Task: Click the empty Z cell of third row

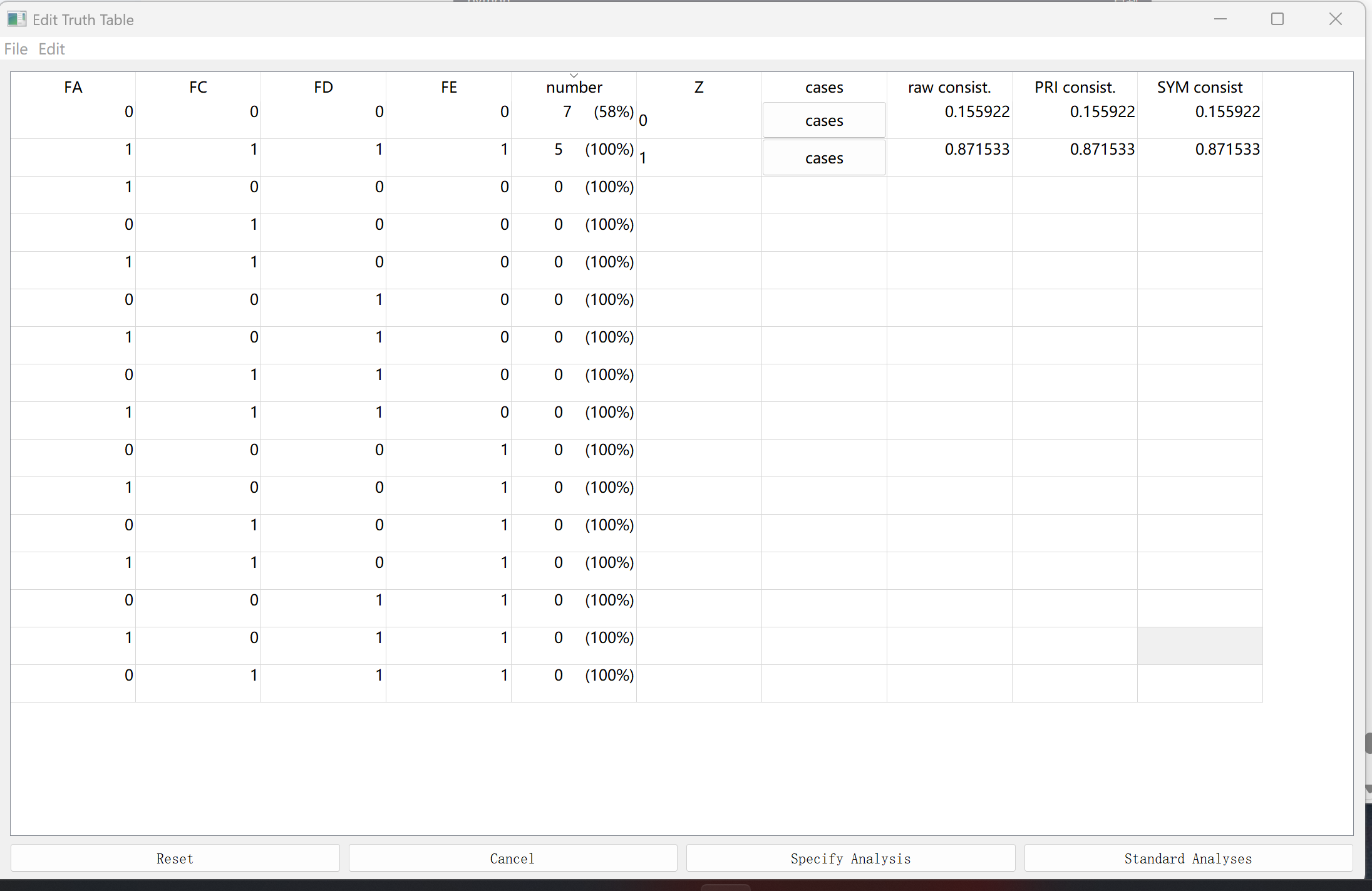Action: [698, 195]
